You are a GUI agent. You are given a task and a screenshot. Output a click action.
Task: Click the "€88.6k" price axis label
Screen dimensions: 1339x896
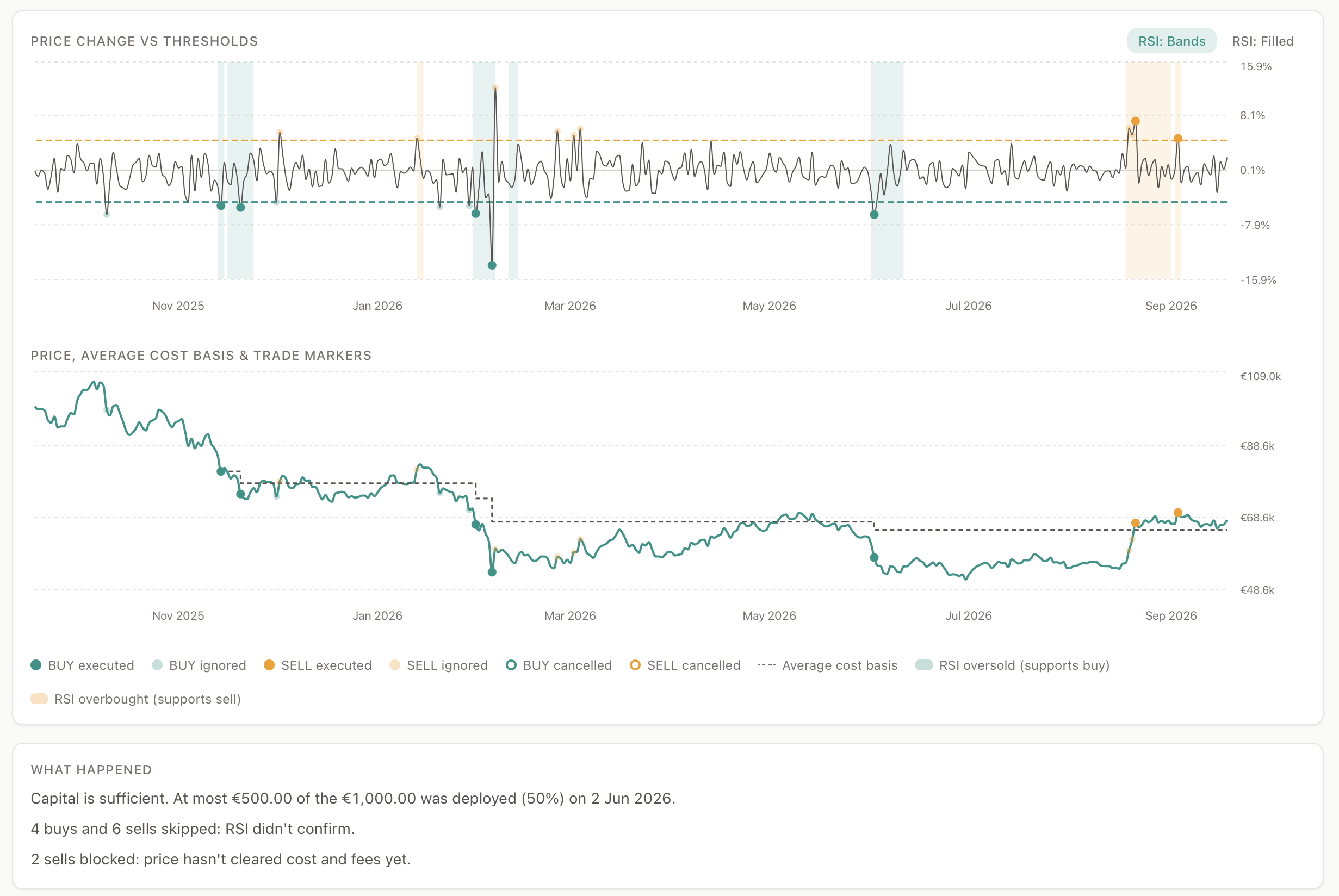pyautogui.click(x=1257, y=446)
